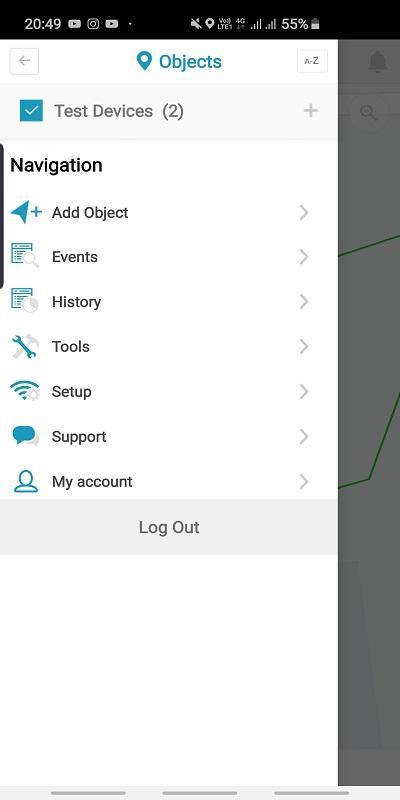Click the Add Object arrow-plus icon
The image size is (400, 800).
(x=26, y=212)
